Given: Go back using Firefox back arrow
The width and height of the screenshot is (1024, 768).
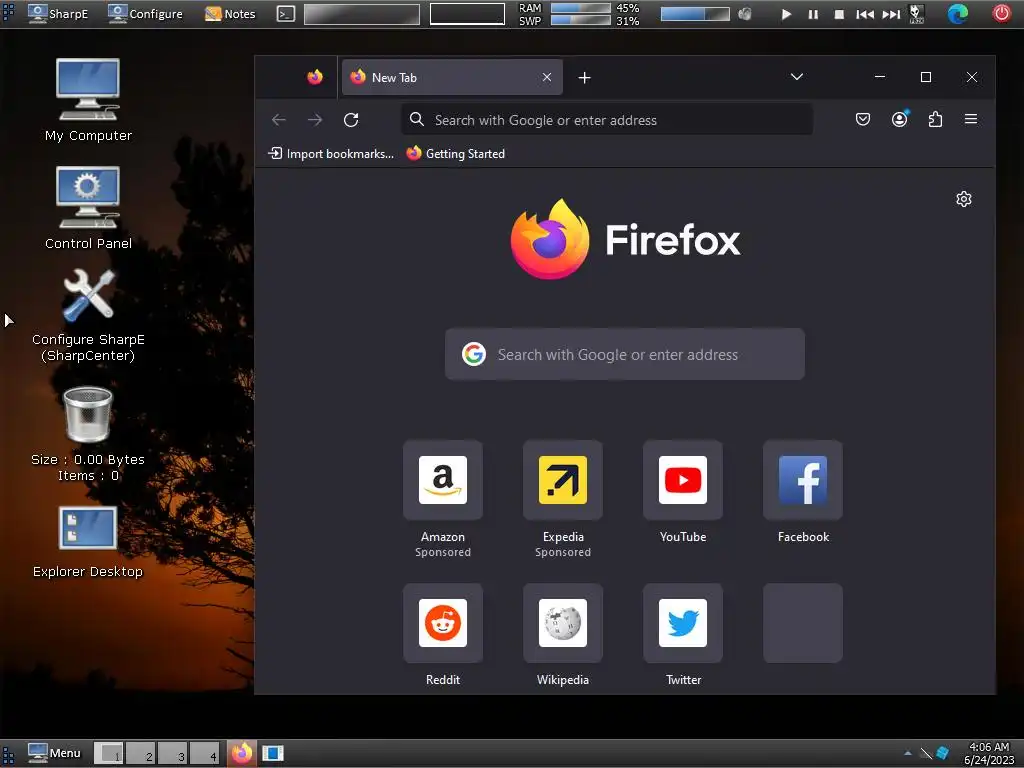Looking at the screenshot, I should click(279, 120).
